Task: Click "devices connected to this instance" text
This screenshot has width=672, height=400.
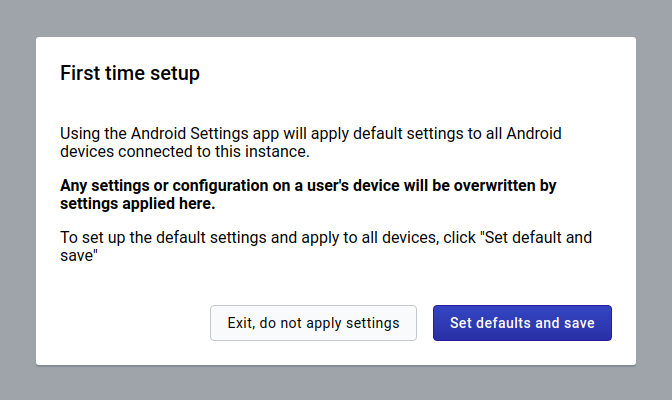Action: pos(185,151)
